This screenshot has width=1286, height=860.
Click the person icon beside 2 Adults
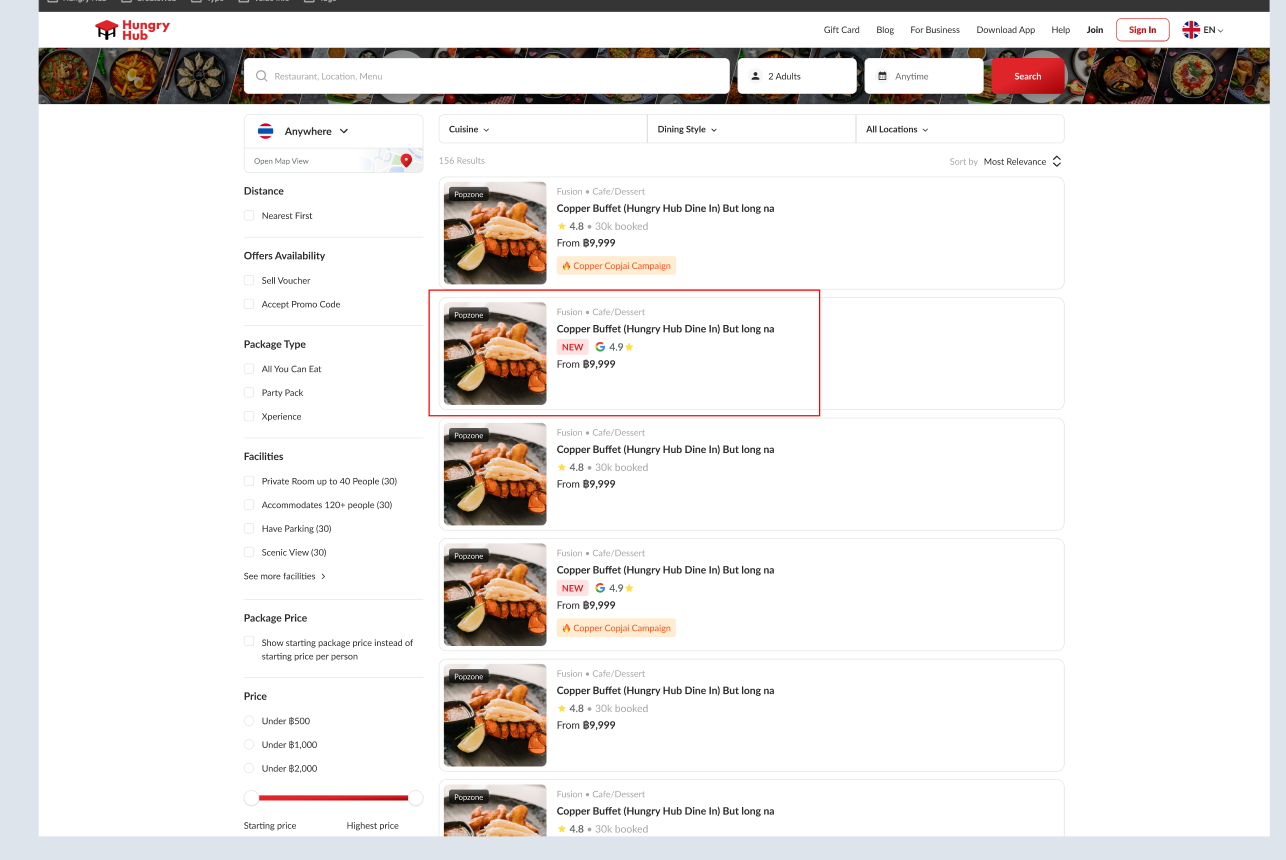coord(756,76)
